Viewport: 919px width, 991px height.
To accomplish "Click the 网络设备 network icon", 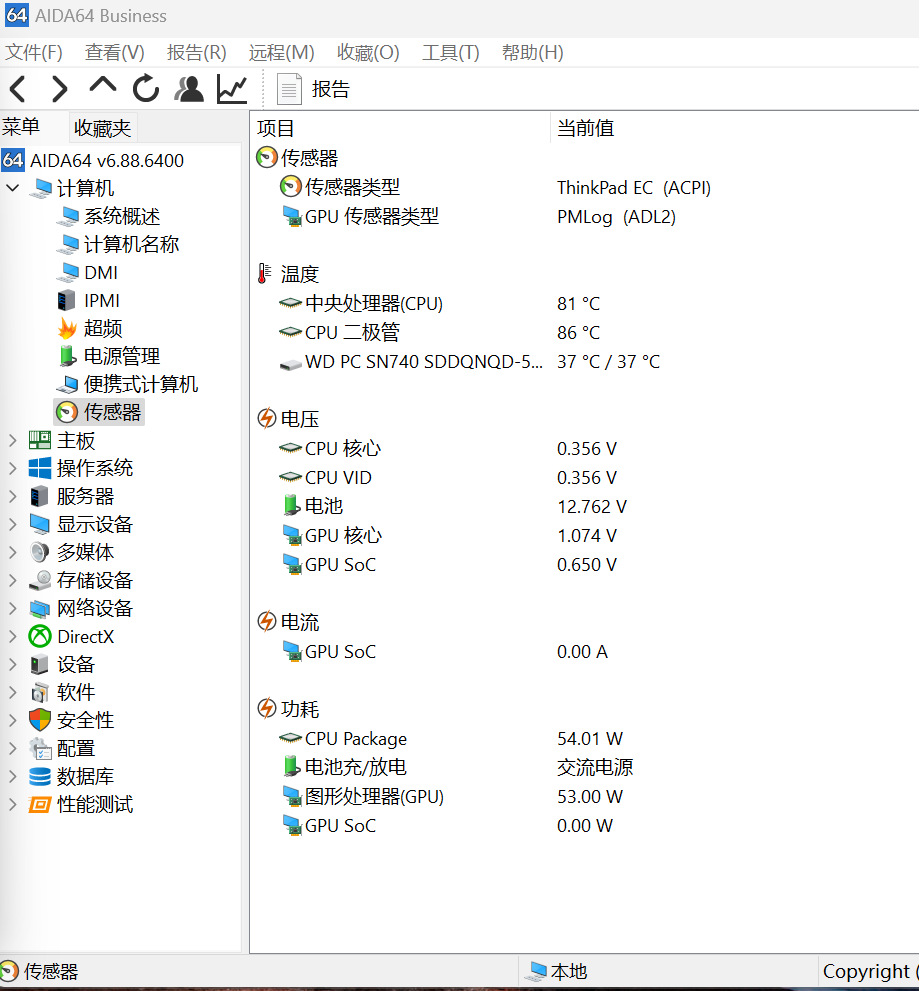I will pos(39,609).
